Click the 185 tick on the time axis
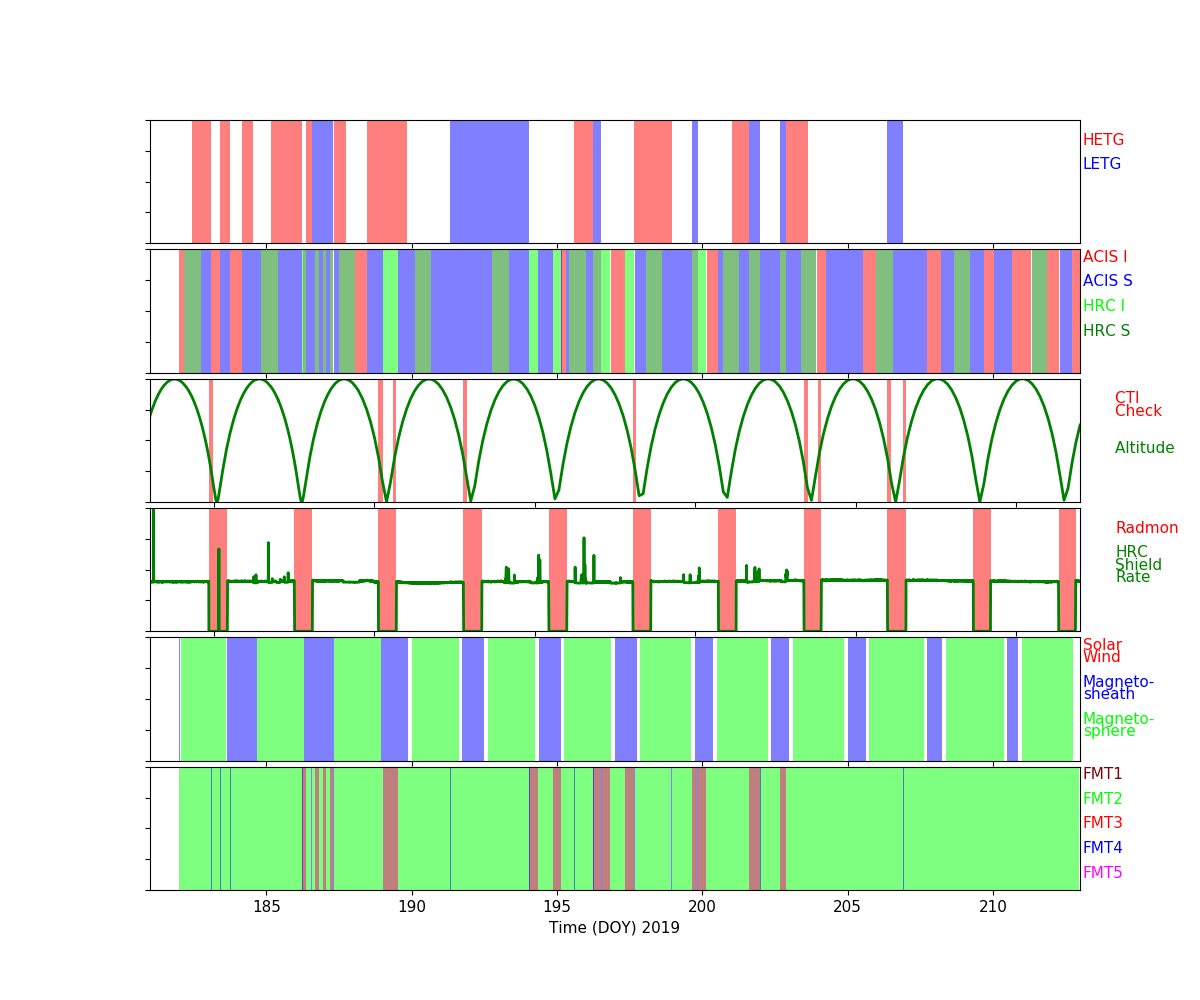 tap(267, 906)
